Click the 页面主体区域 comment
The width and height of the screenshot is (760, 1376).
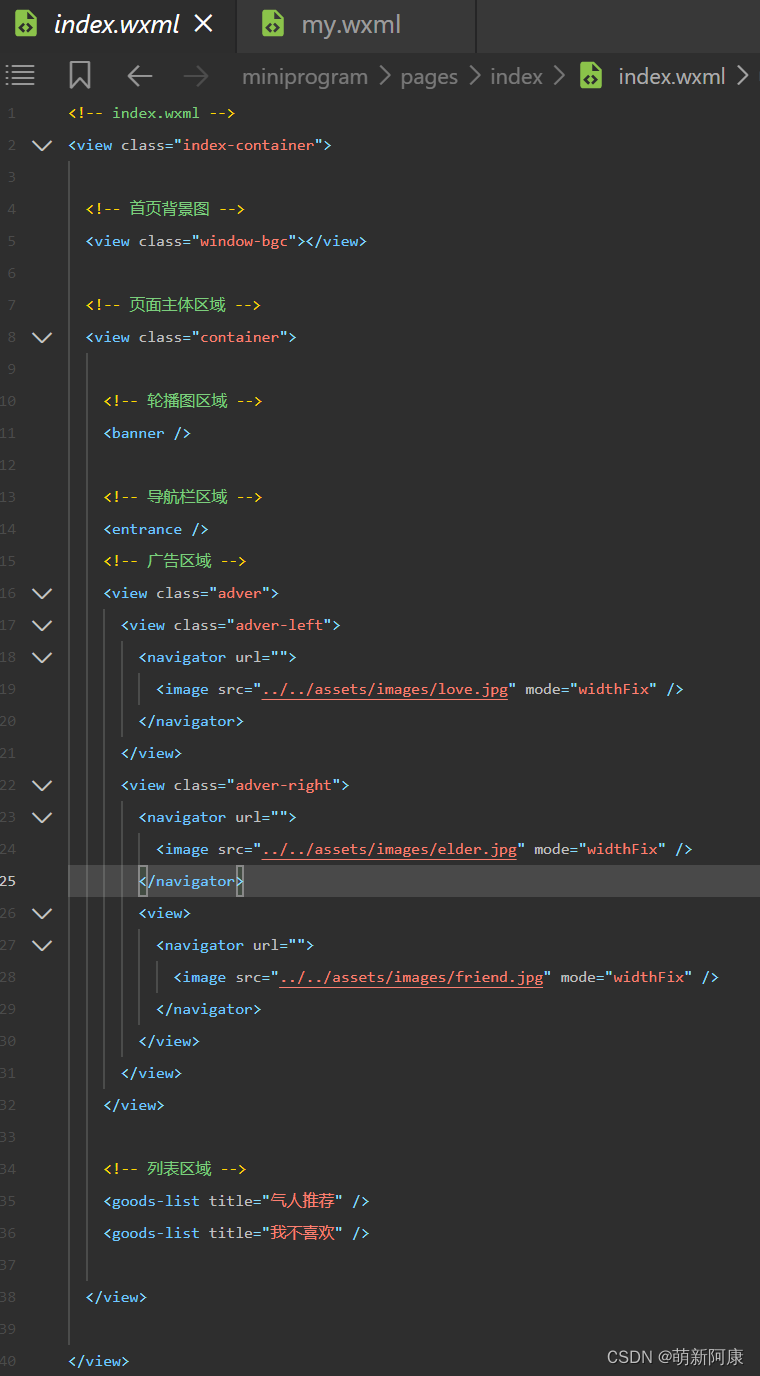click(173, 305)
